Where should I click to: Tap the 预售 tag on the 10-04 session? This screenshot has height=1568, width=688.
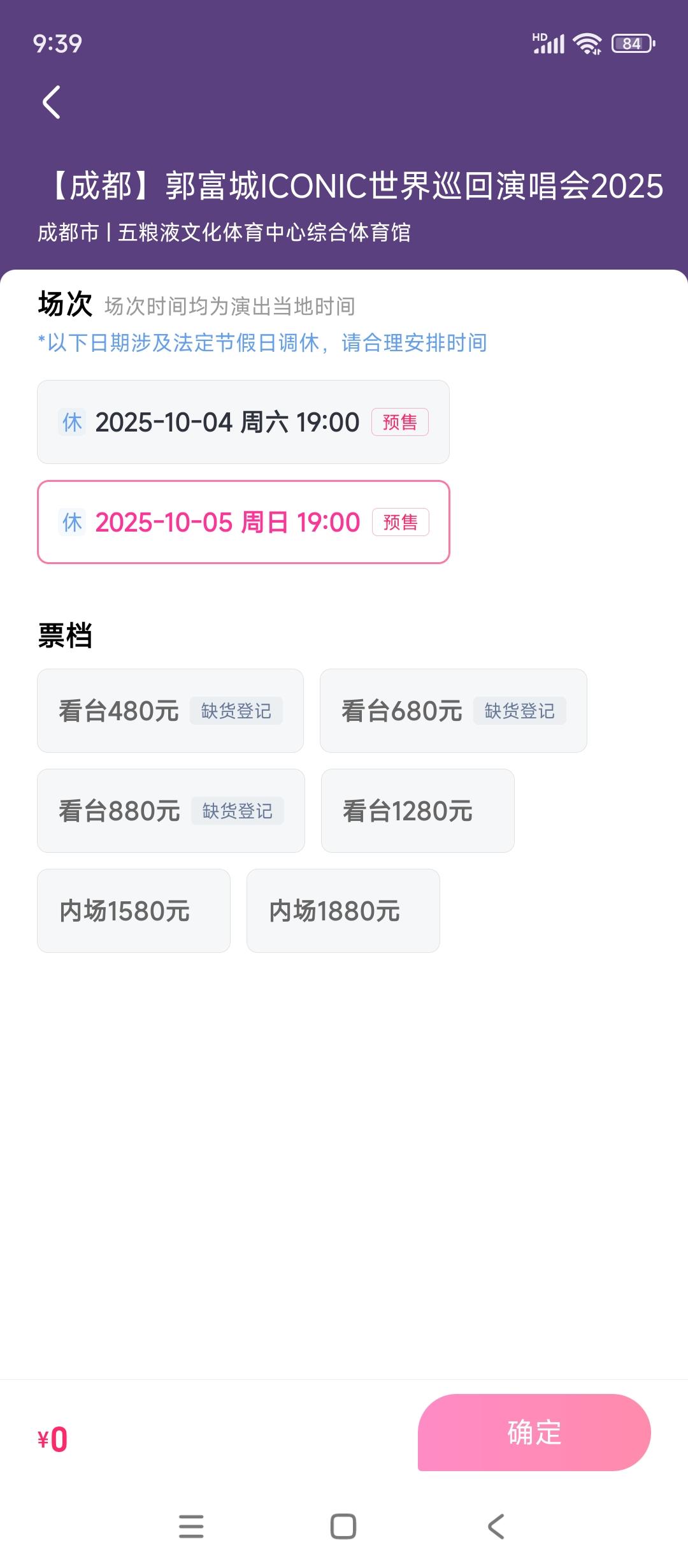pyautogui.click(x=400, y=422)
